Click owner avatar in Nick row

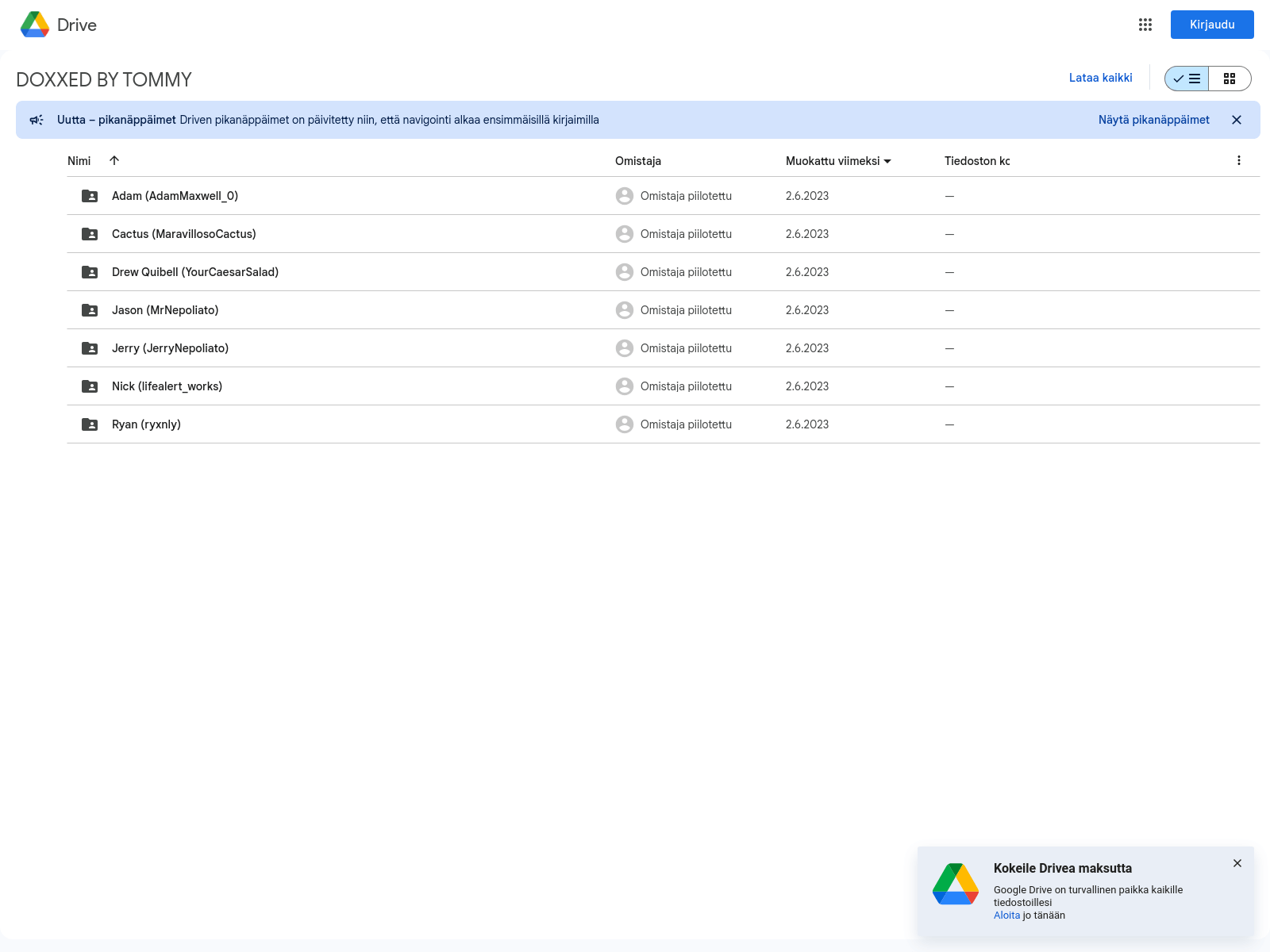point(625,386)
